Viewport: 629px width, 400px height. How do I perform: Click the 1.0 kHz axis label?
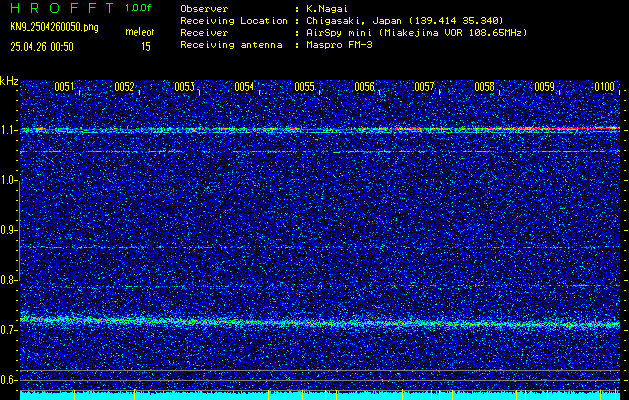(x=7, y=180)
